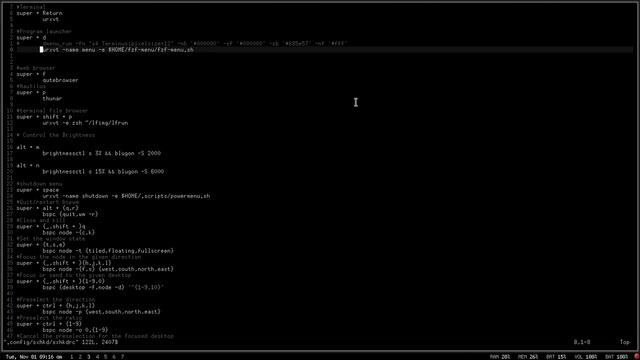Click the VOL volume indicator
The height and width of the screenshot is (360, 640).
tap(586, 357)
